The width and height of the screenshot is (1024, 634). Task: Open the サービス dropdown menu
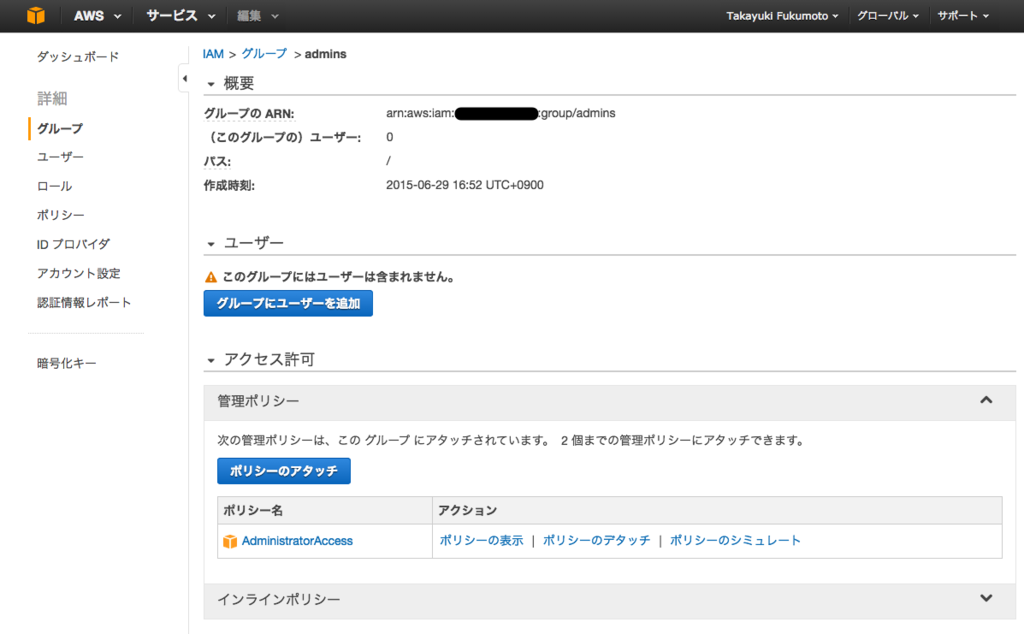tap(180, 16)
